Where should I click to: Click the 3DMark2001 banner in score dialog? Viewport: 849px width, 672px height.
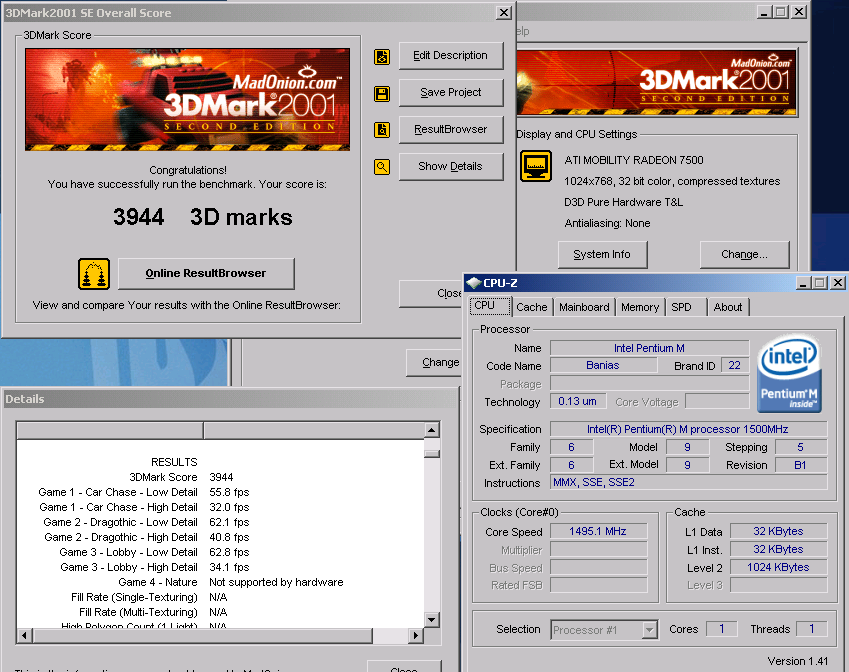click(x=187, y=100)
